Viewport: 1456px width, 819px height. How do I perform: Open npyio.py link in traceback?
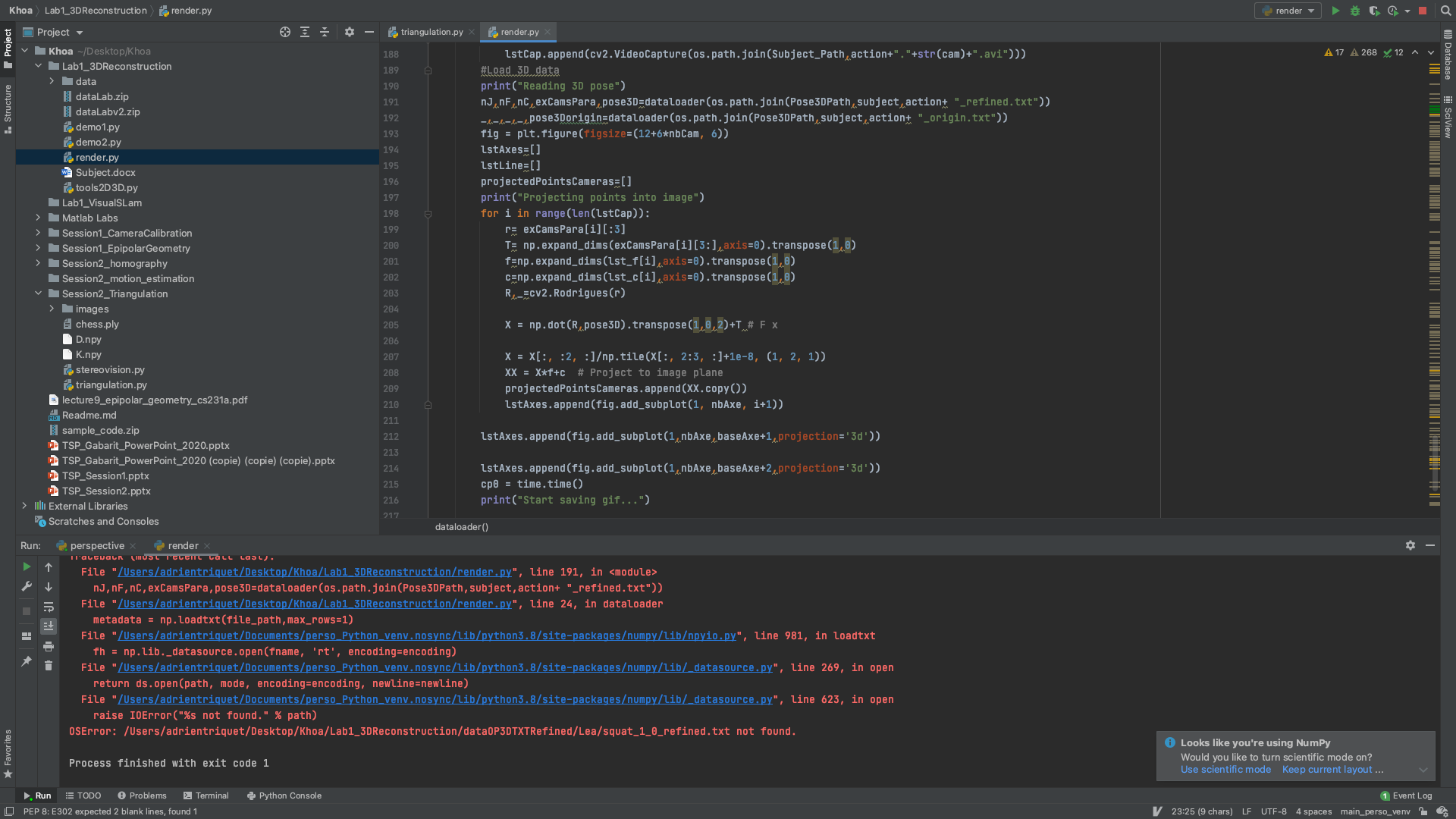(427, 635)
